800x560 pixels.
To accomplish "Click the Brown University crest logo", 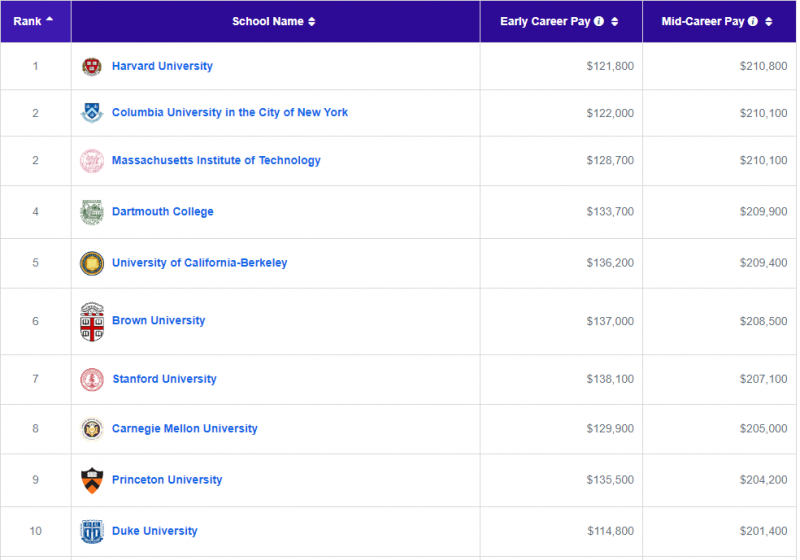I will 92,322.
